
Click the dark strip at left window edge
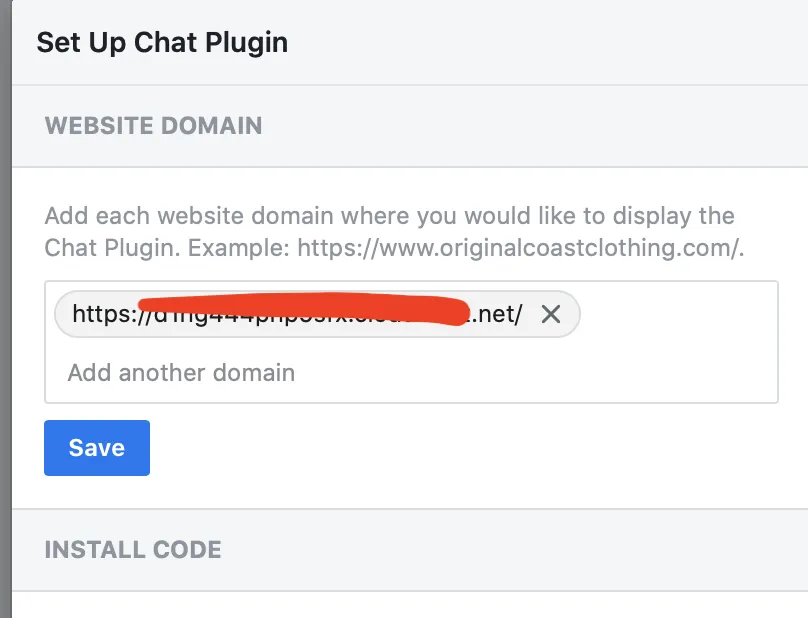point(5,300)
